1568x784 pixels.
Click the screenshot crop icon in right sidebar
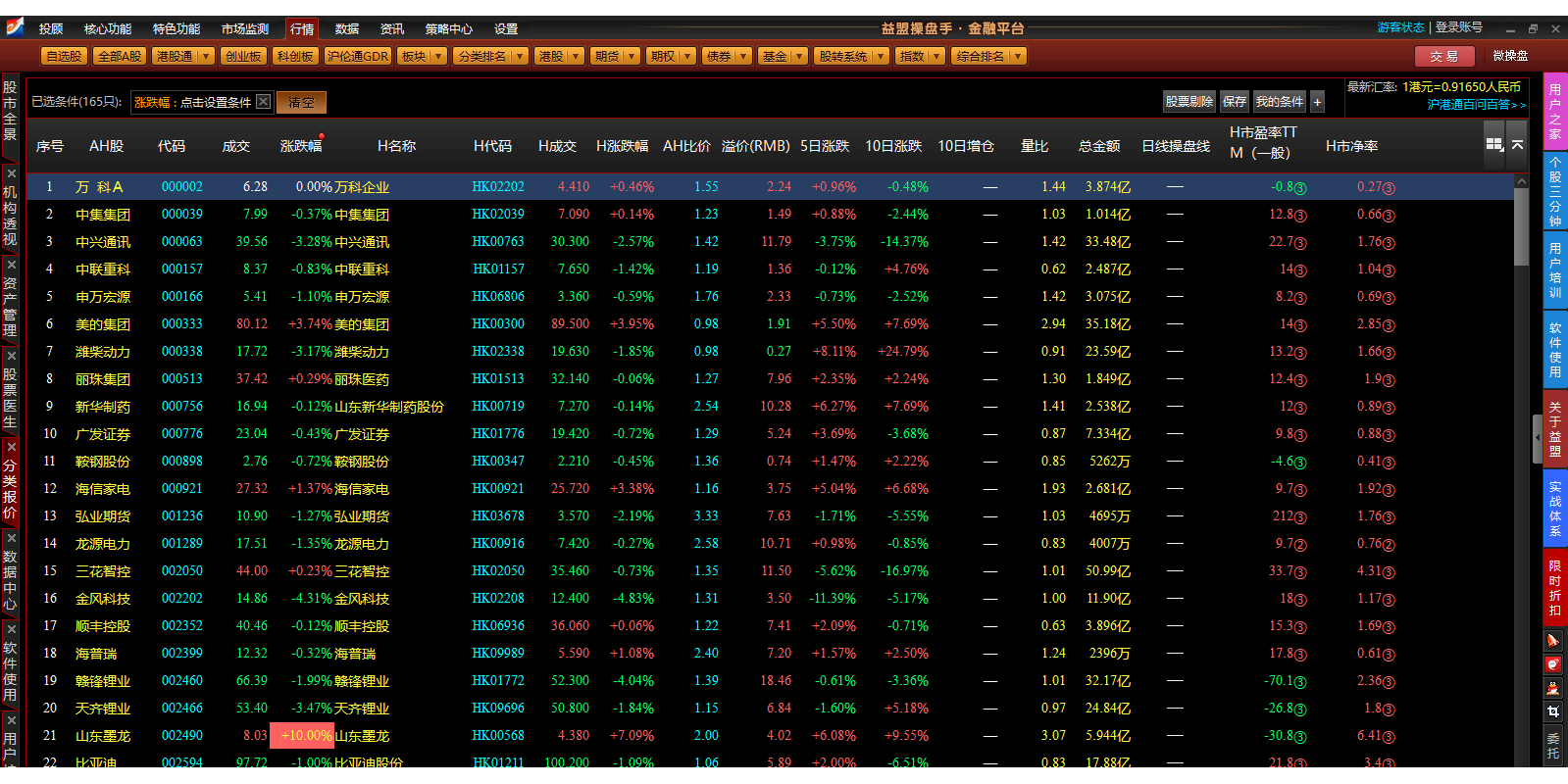1553,711
